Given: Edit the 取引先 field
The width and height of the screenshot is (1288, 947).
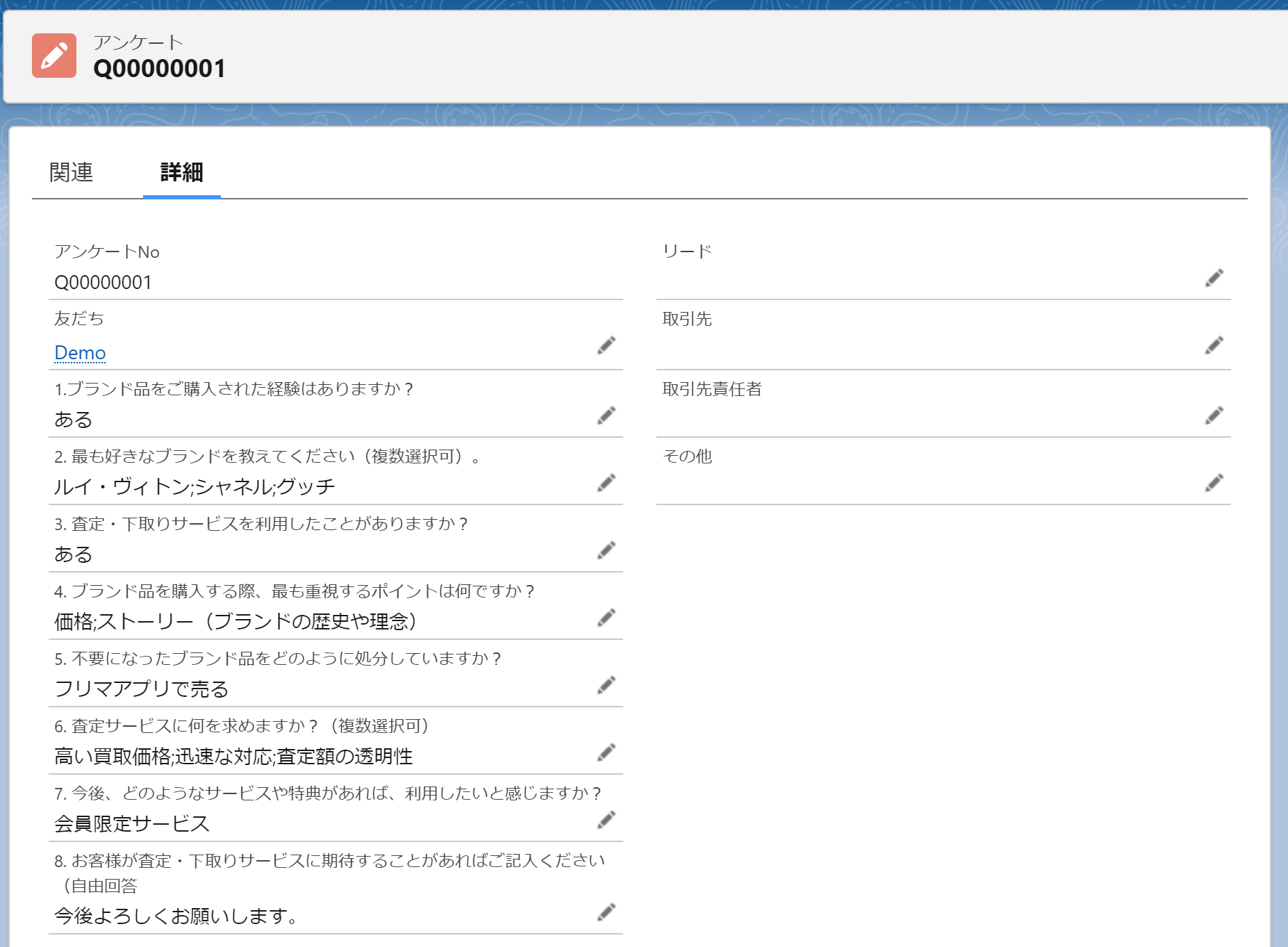Looking at the screenshot, I should [x=1214, y=345].
